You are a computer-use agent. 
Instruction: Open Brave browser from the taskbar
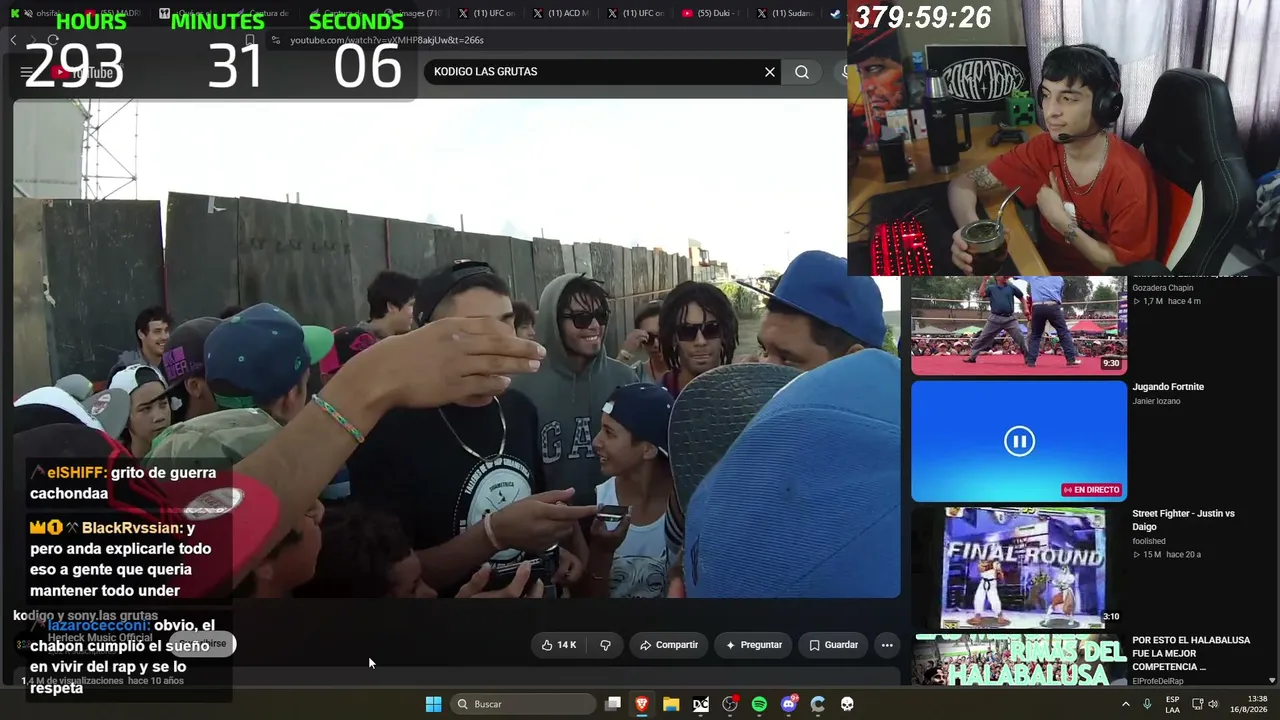tap(642, 704)
